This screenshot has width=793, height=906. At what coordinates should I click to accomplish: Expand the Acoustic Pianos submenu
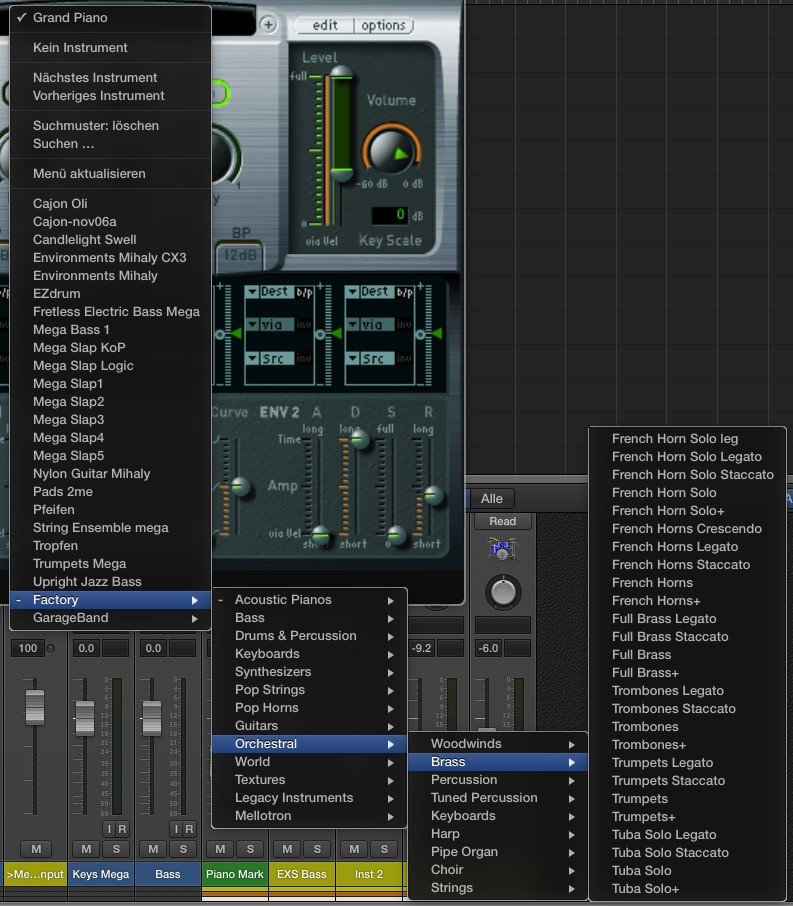pos(310,600)
